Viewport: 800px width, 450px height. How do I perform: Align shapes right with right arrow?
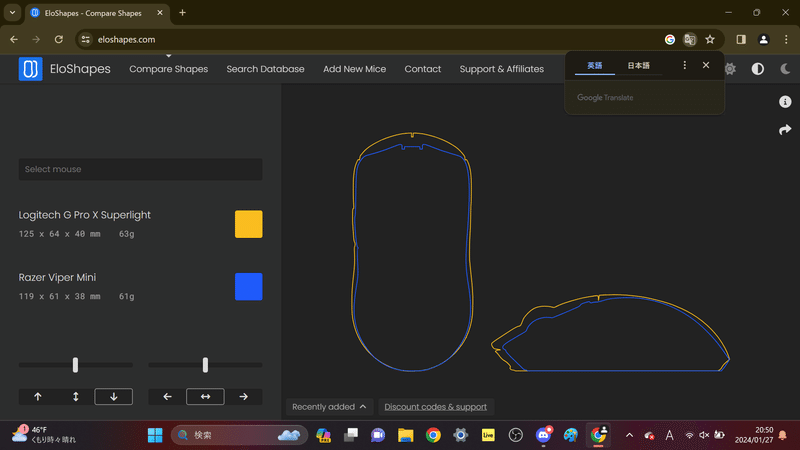(243, 396)
